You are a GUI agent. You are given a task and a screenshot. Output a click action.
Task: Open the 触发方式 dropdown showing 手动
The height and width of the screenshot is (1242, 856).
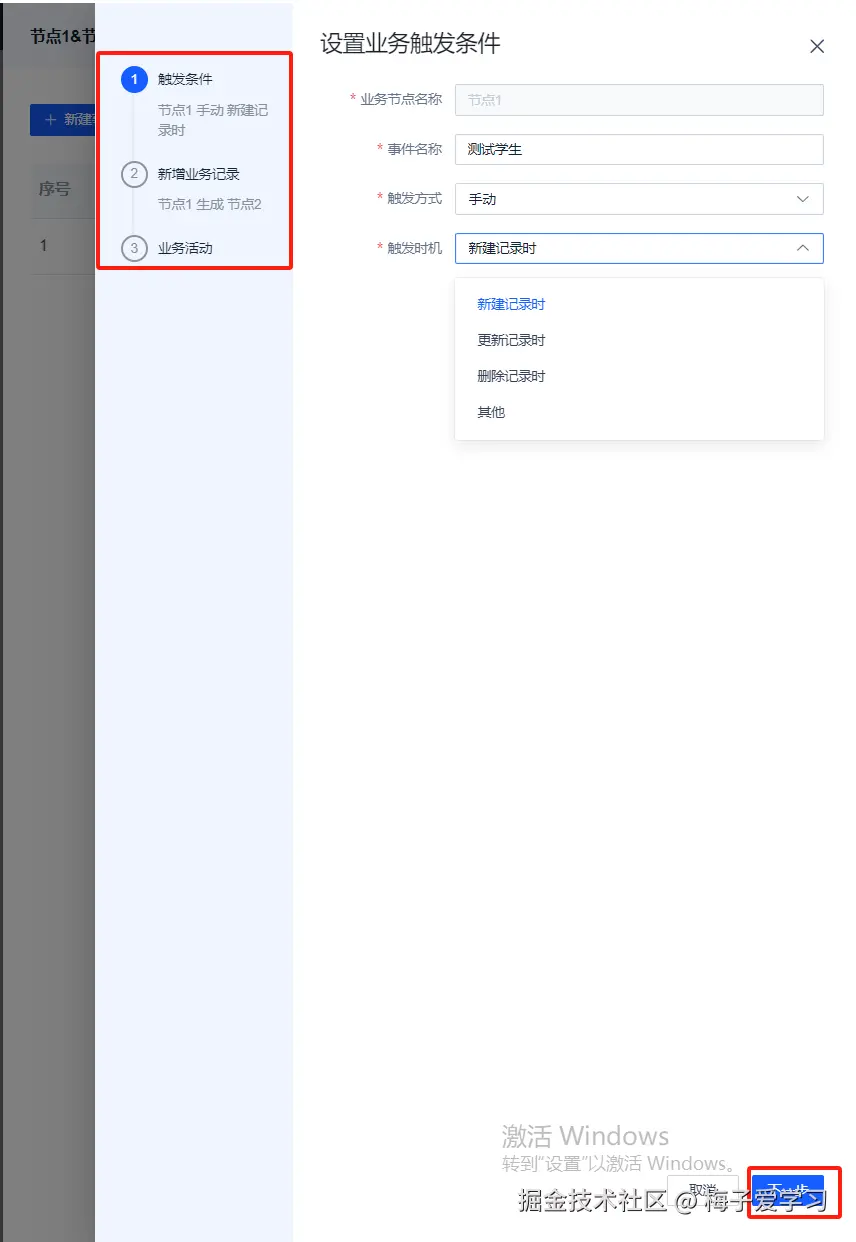coord(639,199)
